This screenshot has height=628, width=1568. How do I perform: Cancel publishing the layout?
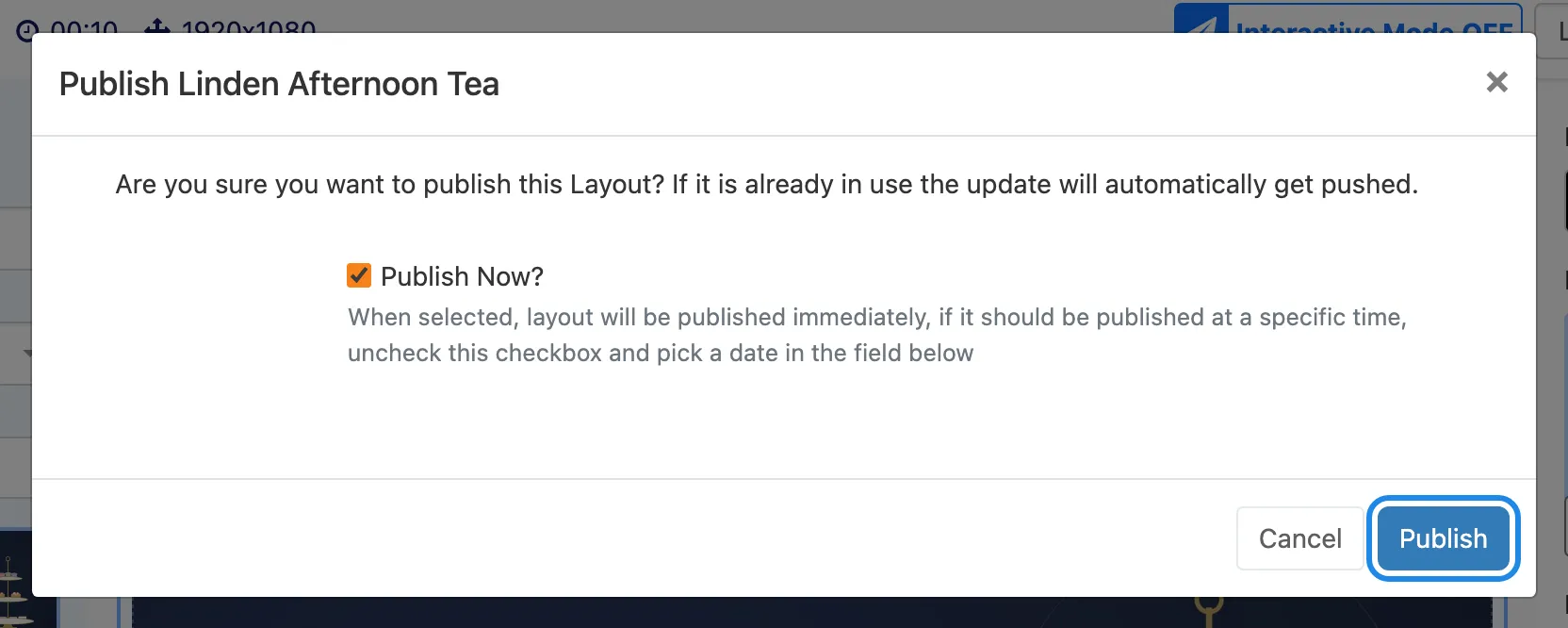click(1299, 538)
